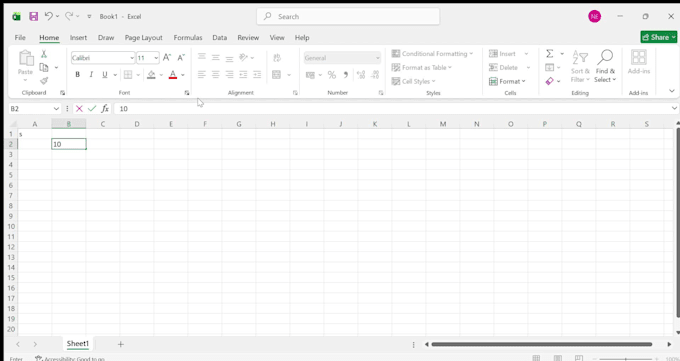Increase indent
680x361 pixels.
[257, 75]
